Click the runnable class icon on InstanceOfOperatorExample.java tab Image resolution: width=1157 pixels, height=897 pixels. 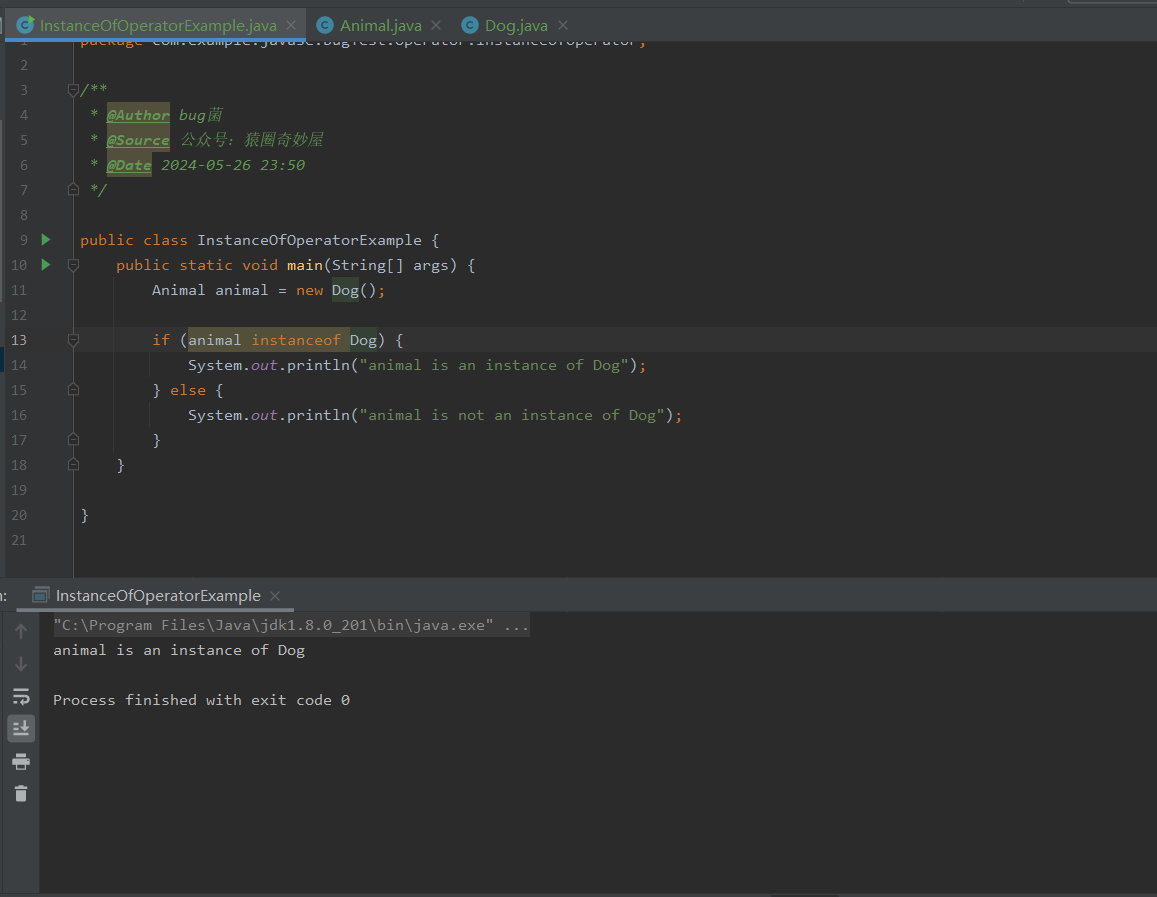(x=25, y=25)
